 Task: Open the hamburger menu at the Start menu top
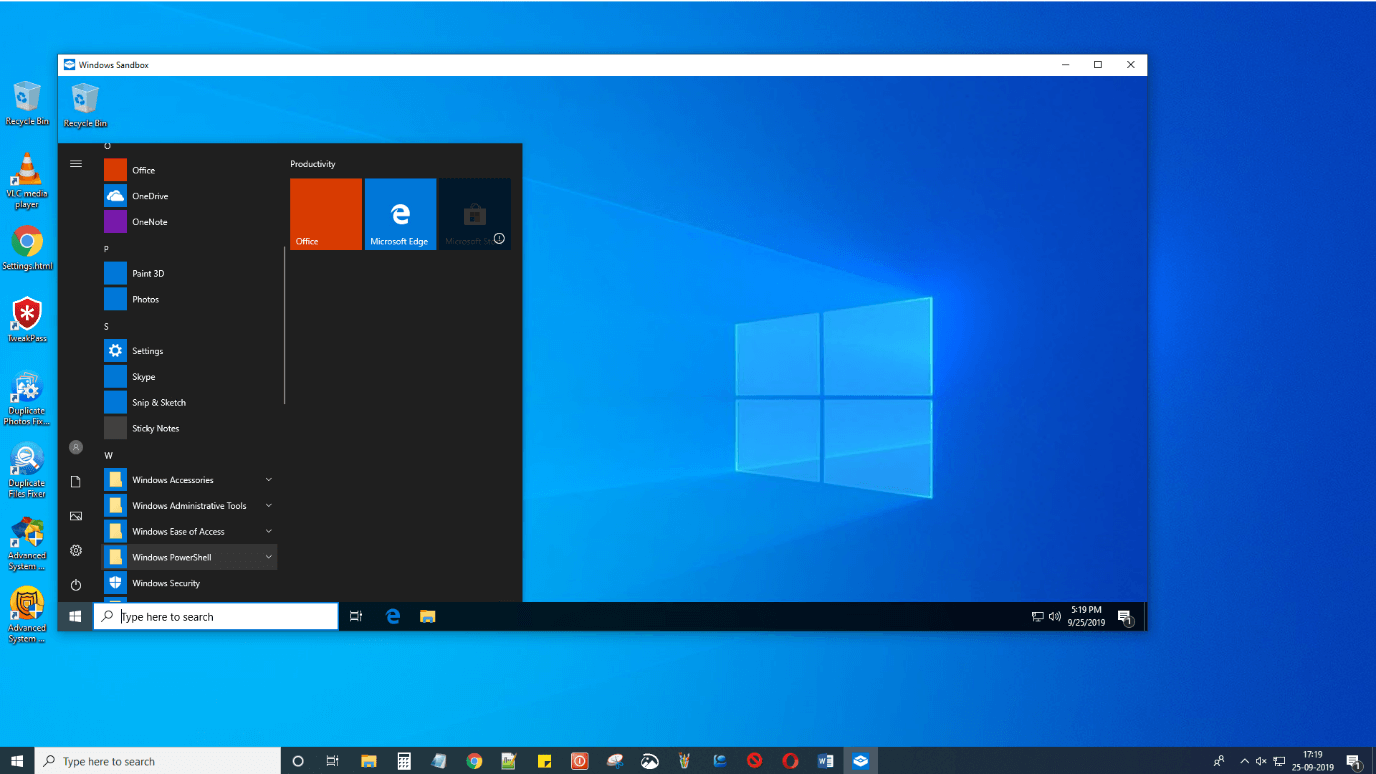76,163
